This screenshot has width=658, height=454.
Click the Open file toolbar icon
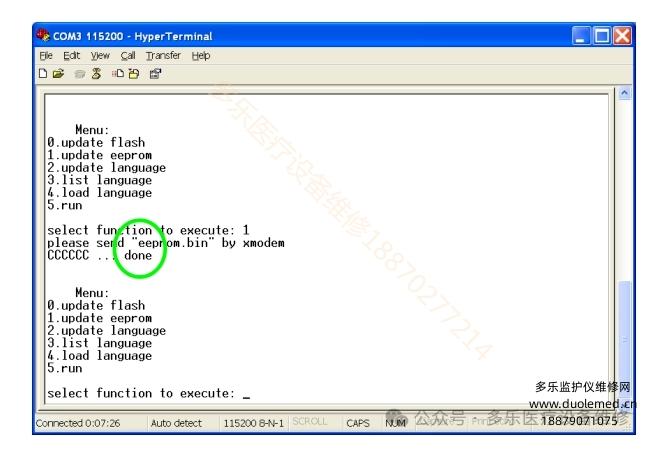point(56,73)
